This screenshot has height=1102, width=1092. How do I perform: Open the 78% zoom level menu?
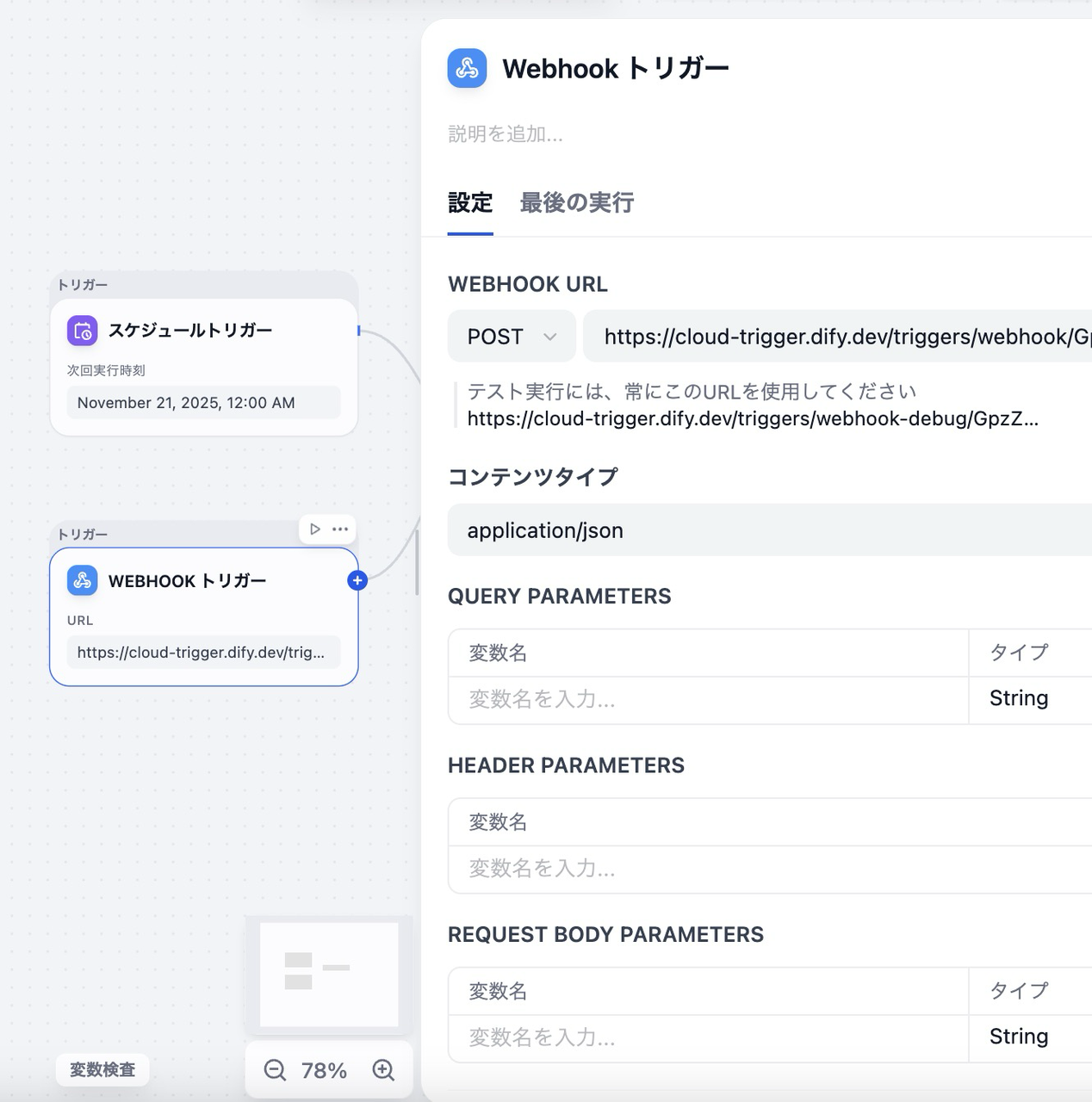(x=324, y=1070)
